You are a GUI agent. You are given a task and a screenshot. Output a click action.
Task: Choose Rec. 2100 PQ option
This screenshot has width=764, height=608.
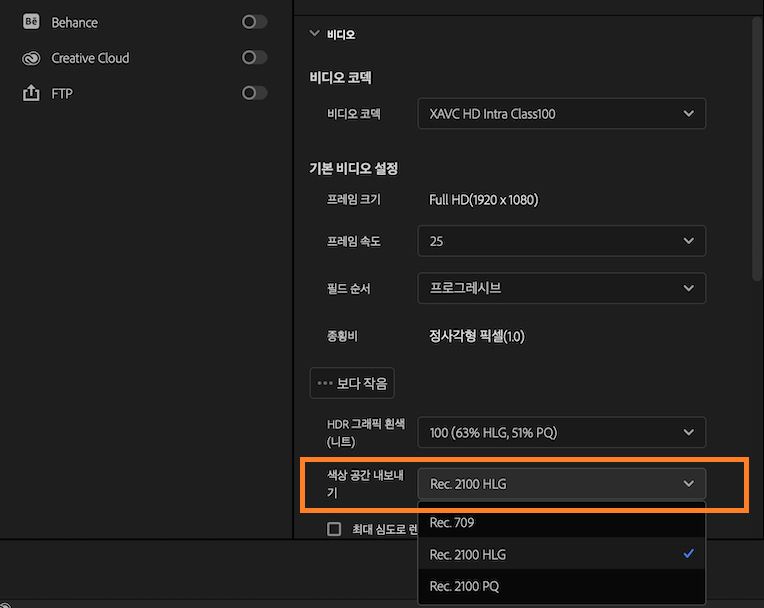tap(561, 586)
